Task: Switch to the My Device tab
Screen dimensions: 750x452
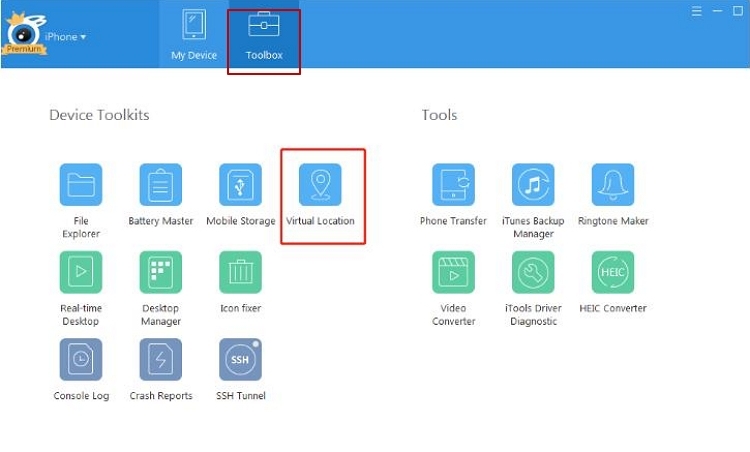Action: (194, 35)
